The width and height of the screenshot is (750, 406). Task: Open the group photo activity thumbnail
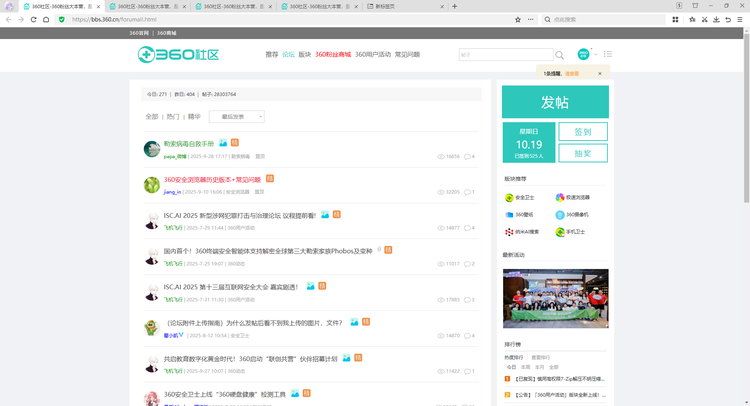click(555, 298)
